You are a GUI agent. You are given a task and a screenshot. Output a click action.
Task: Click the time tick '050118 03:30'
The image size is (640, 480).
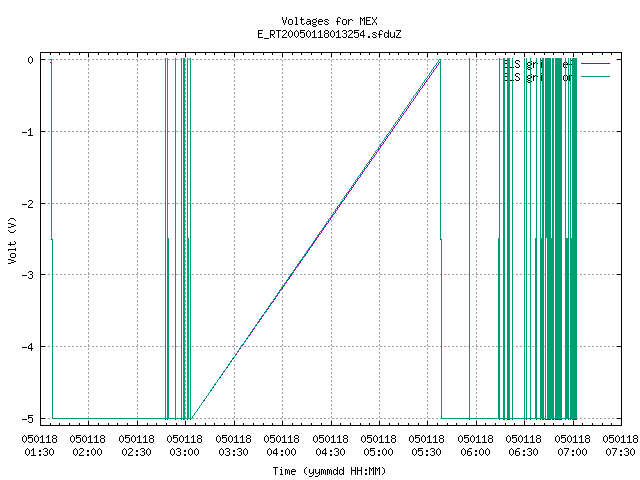tap(233, 446)
